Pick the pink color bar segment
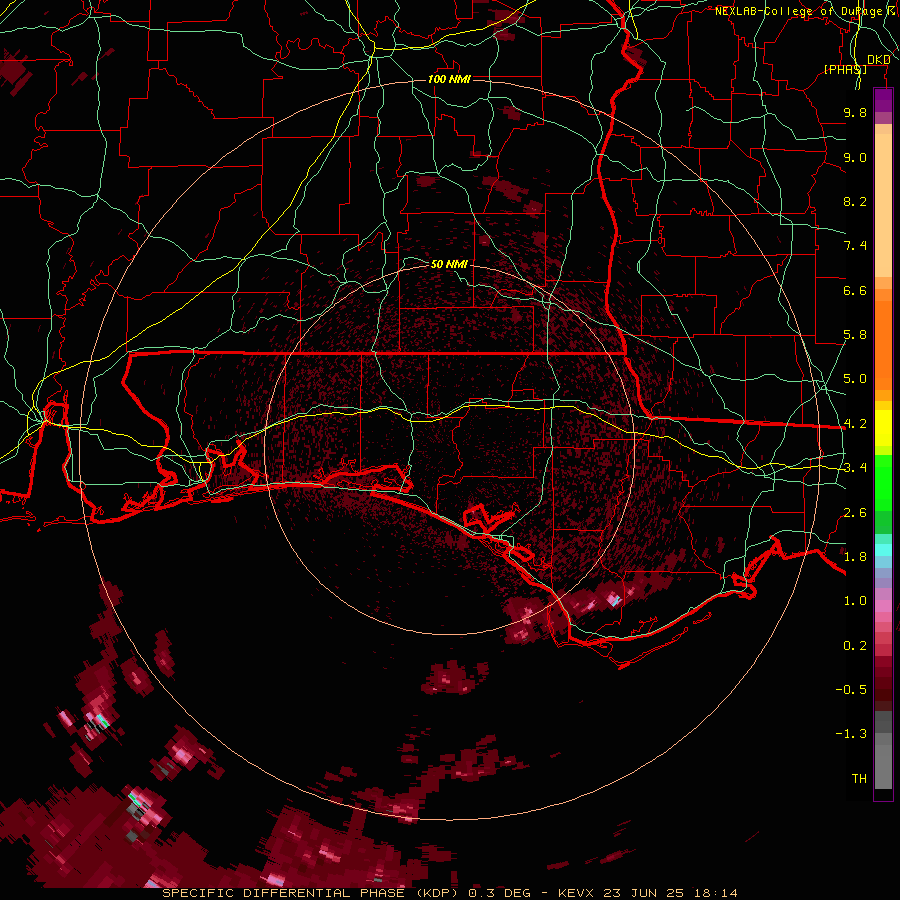Viewport: 900px width, 900px height. [883, 606]
